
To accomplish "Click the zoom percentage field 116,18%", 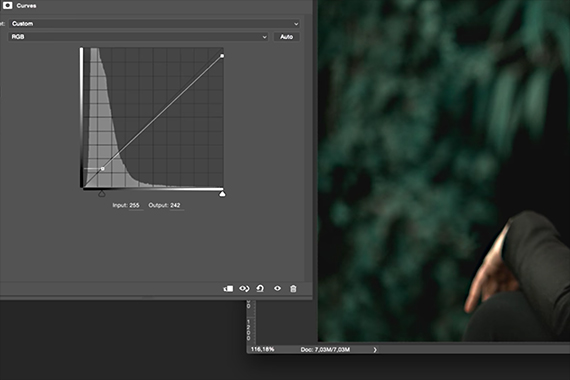I will (263, 349).
